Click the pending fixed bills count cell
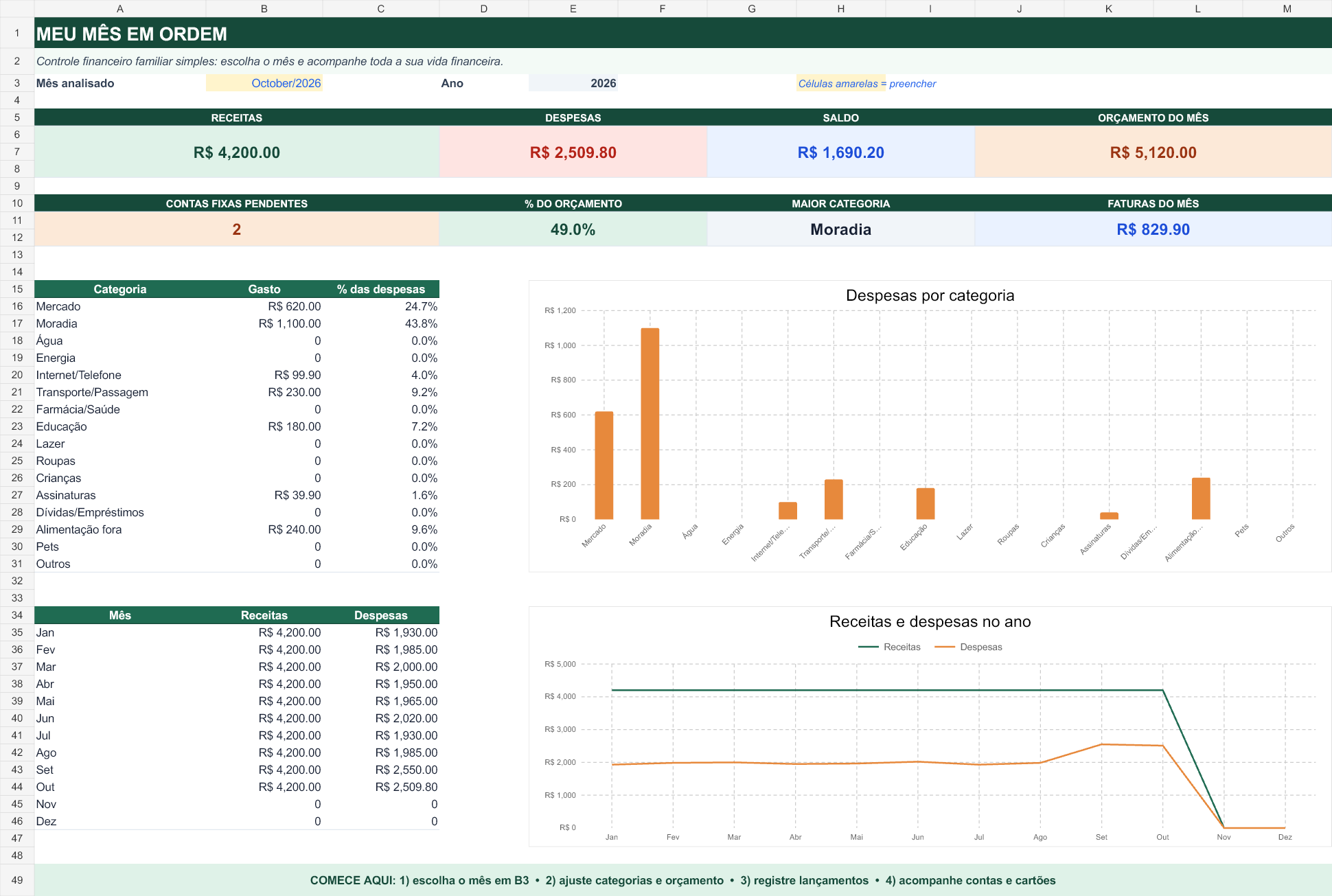 [x=237, y=229]
